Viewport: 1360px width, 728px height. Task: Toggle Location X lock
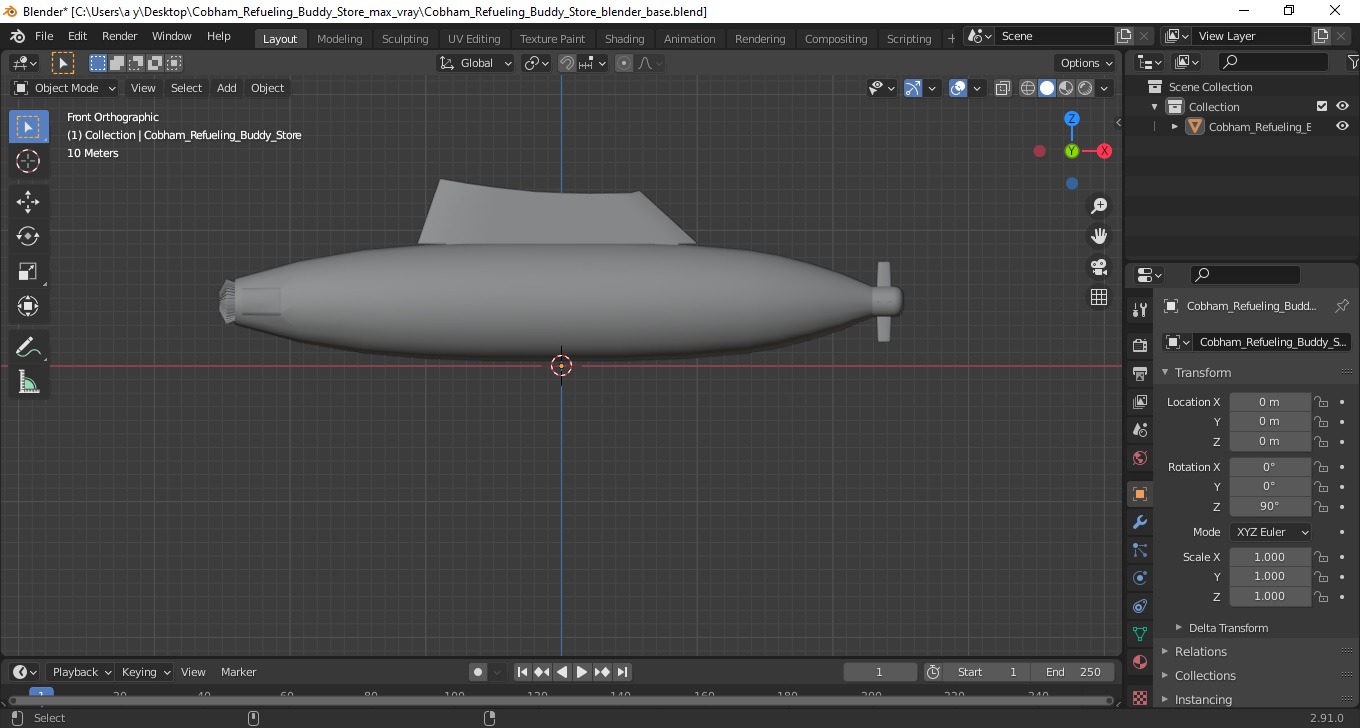[x=1321, y=402]
